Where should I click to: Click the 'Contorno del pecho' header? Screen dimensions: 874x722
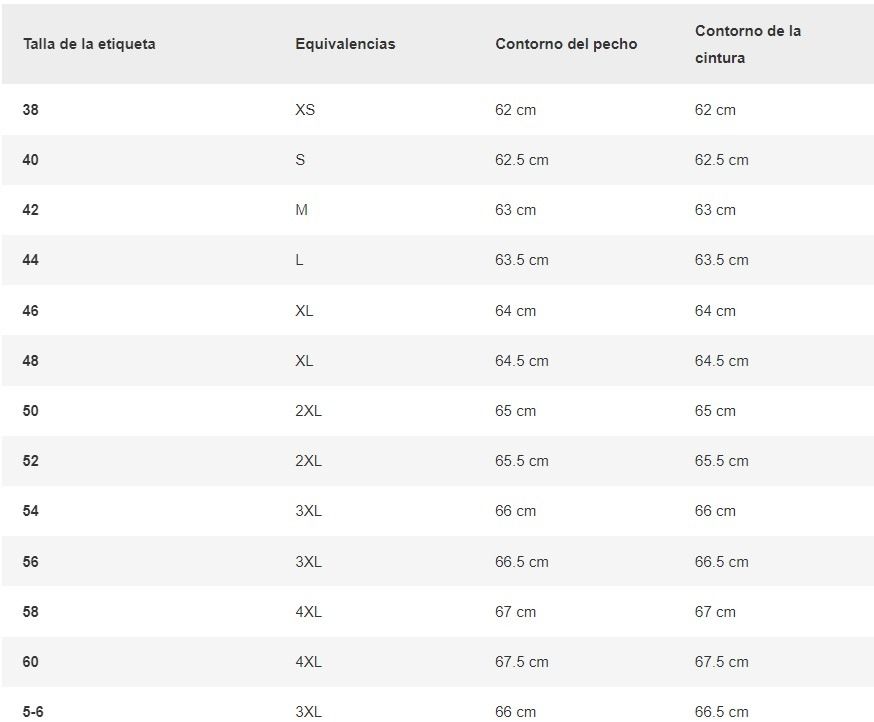[566, 44]
